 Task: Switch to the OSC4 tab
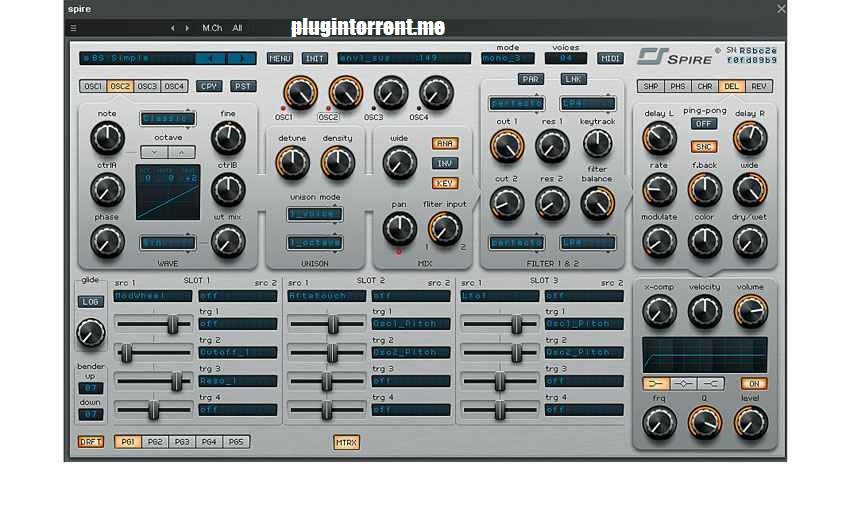[x=174, y=86]
